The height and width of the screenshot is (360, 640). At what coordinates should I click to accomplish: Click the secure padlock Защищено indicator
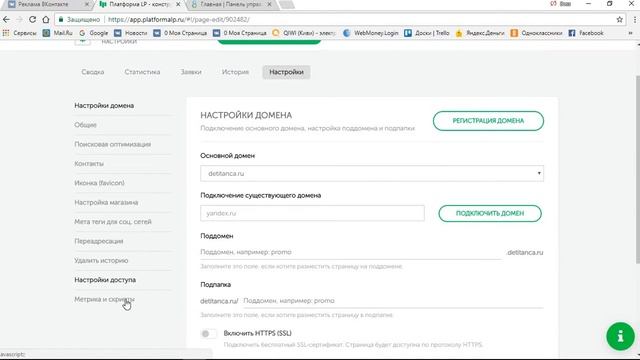click(79, 19)
